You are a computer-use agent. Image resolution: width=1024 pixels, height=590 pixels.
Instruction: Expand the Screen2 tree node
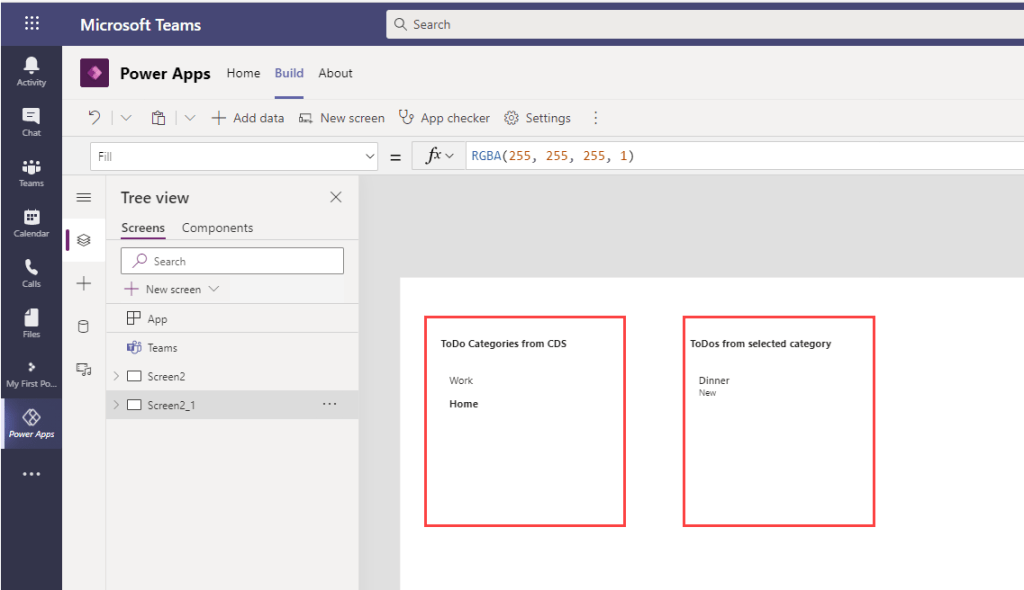click(x=116, y=376)
